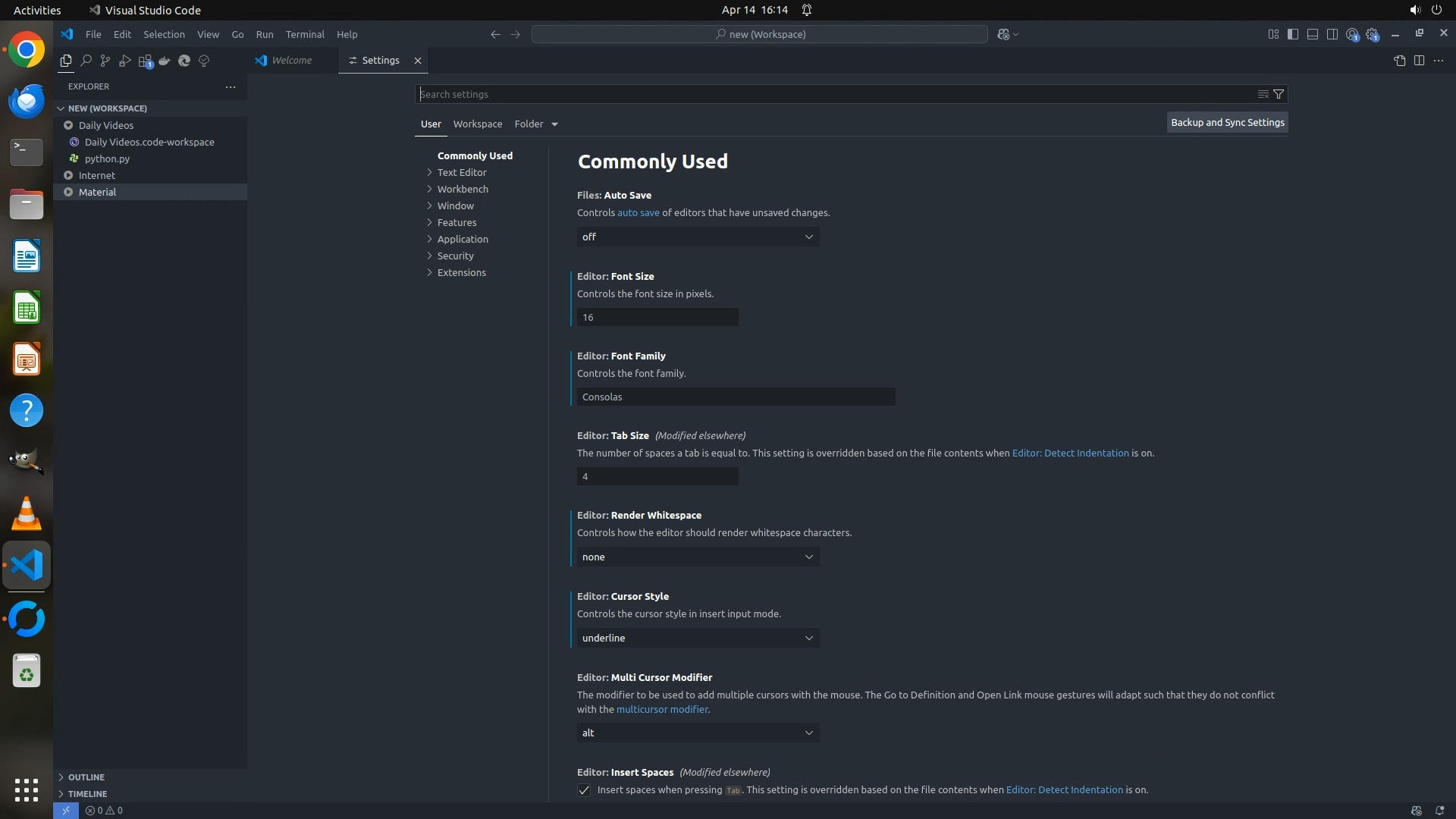Expand the Text Editor settings category
This screenshot has height=819, width=1456.
(x=462, y=172)
